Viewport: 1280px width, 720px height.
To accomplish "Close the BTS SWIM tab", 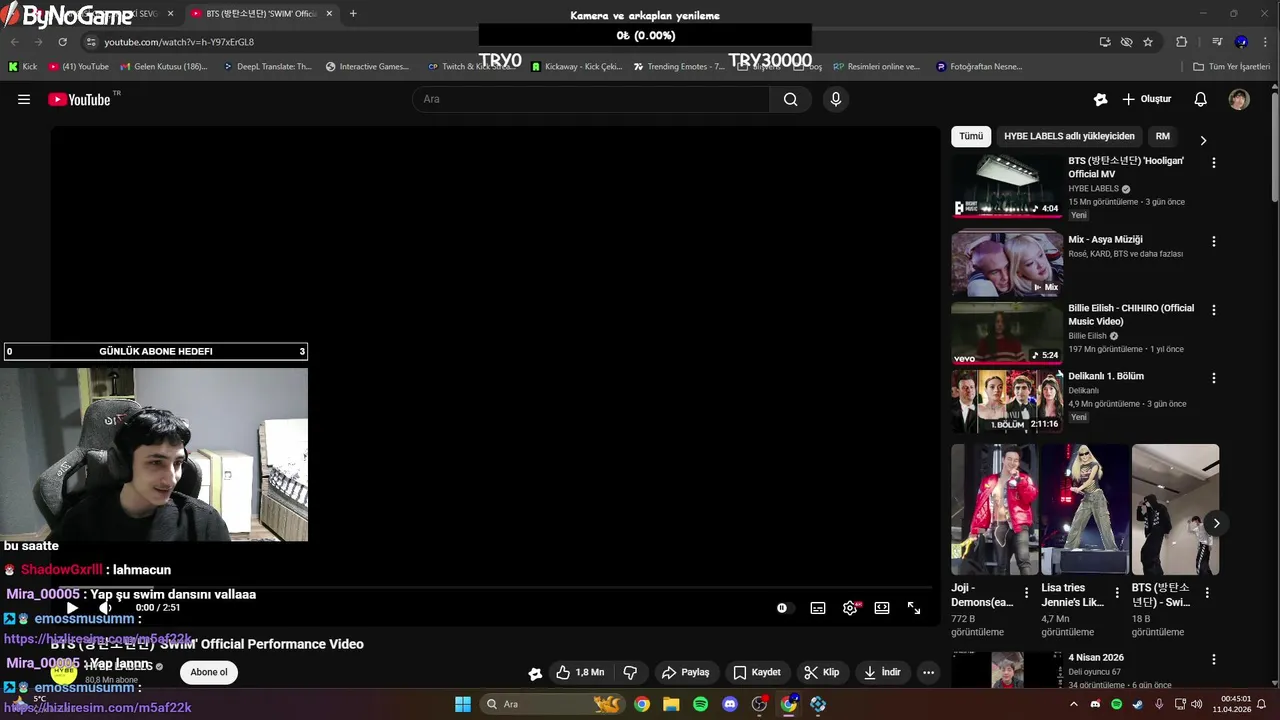I will [x=329, y=14].
